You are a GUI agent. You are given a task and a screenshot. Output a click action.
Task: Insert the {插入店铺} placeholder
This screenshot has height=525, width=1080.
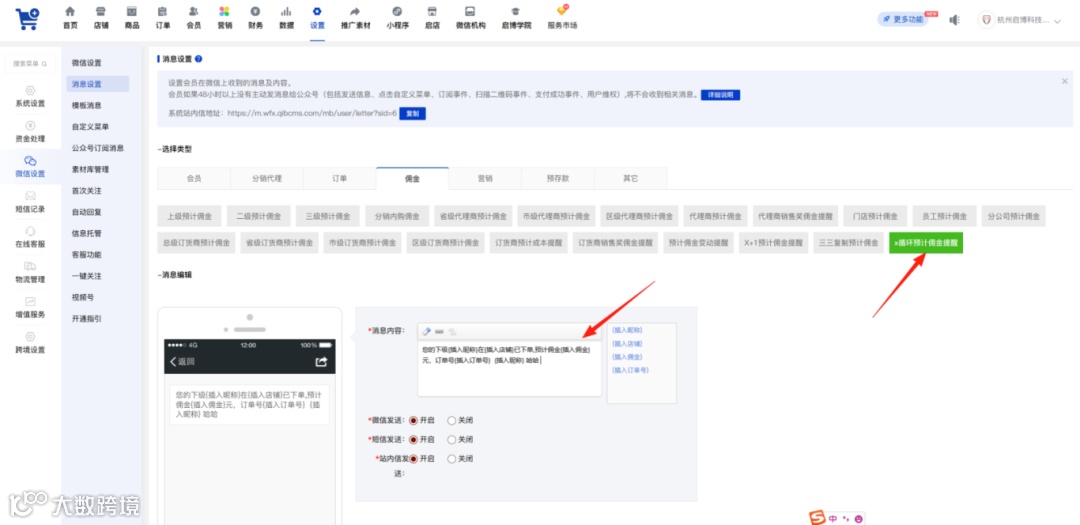pos(627,343)
